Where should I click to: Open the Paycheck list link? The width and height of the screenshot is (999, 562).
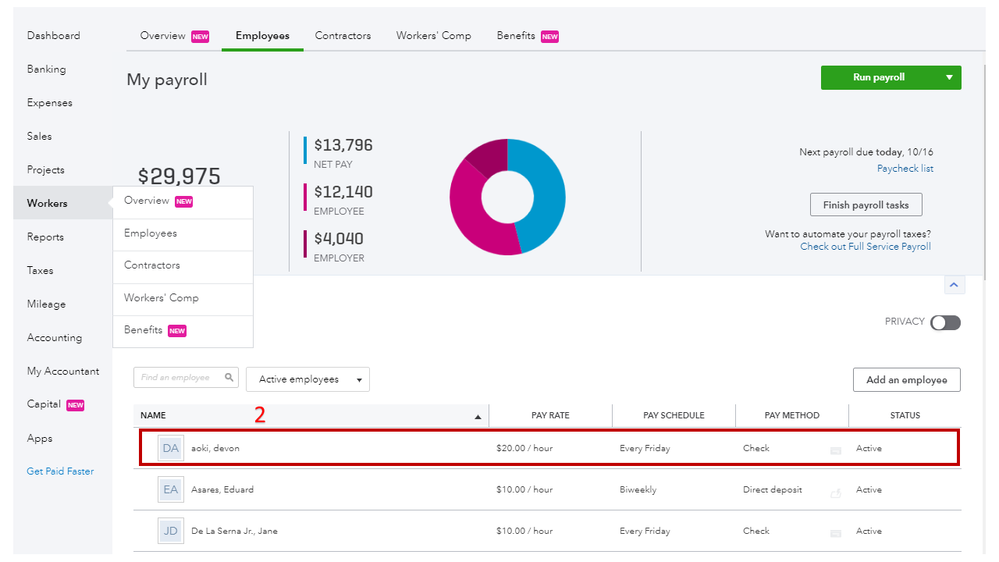pos(904,169)
